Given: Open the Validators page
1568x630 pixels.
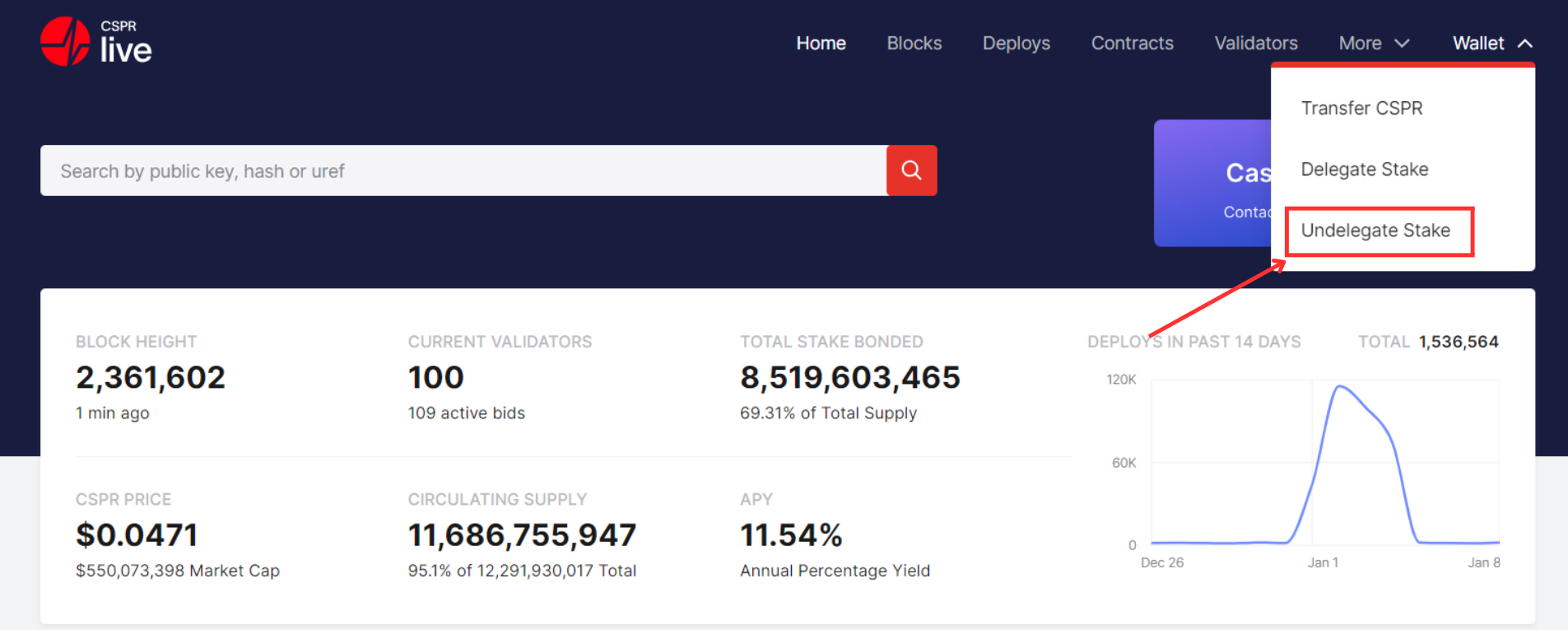Looking at the screenshot, I should [x=1255, y=44].
